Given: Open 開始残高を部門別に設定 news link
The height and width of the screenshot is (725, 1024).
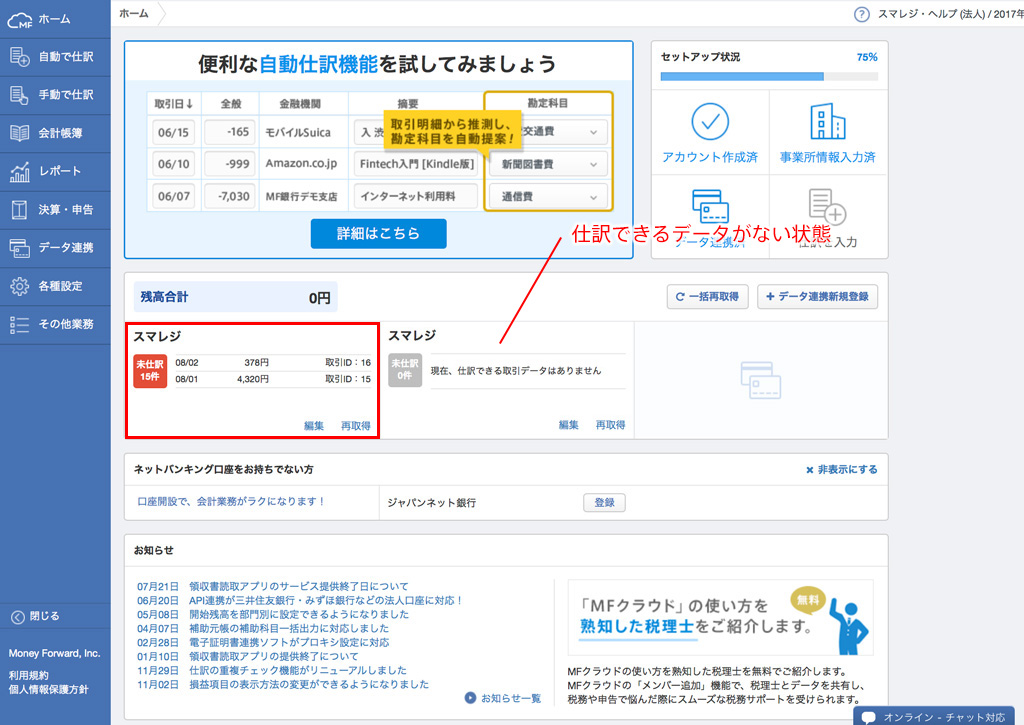Looking at the screenshot, I should coord(299,615).
